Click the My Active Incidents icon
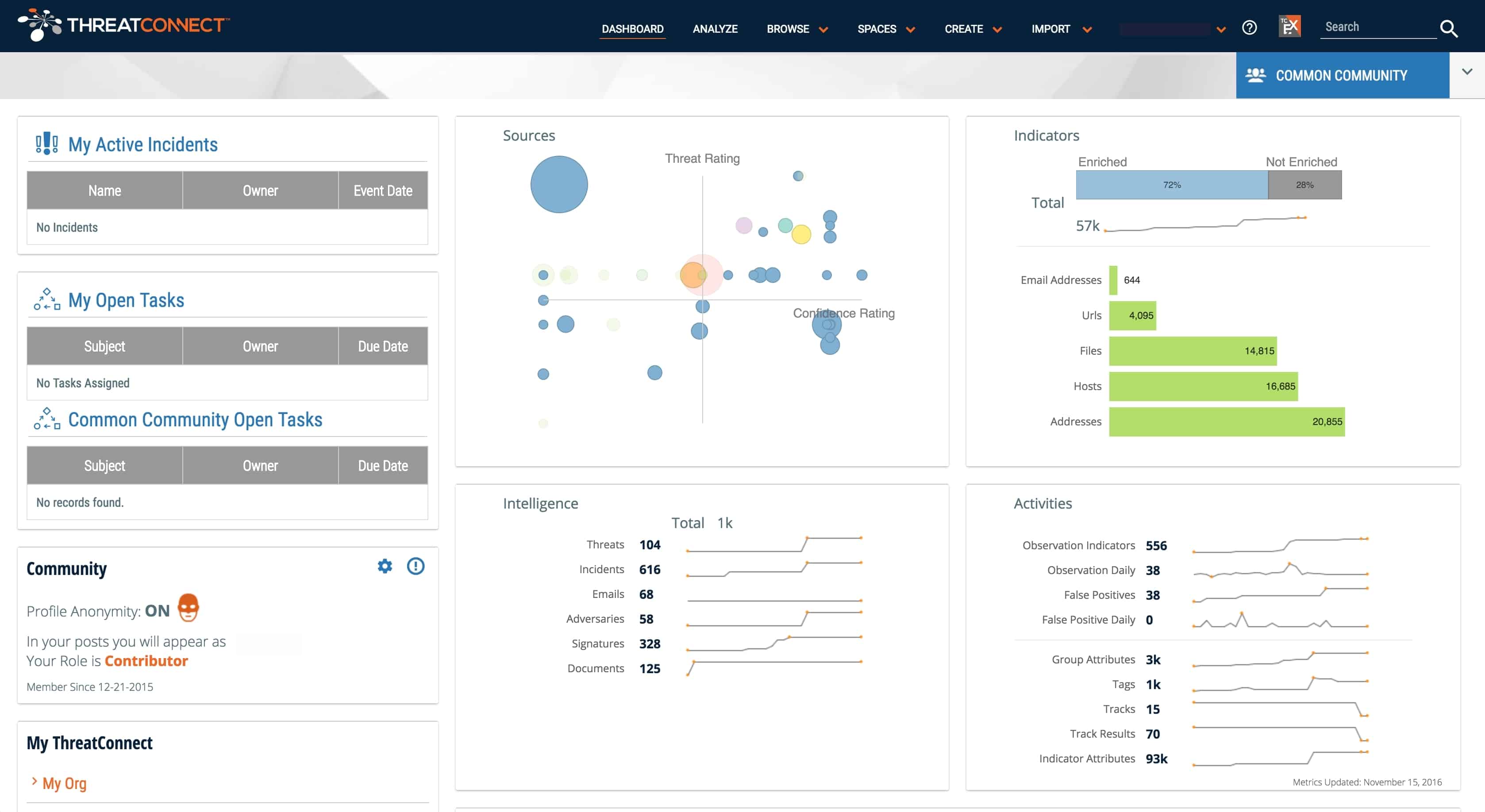 [47, 143]
